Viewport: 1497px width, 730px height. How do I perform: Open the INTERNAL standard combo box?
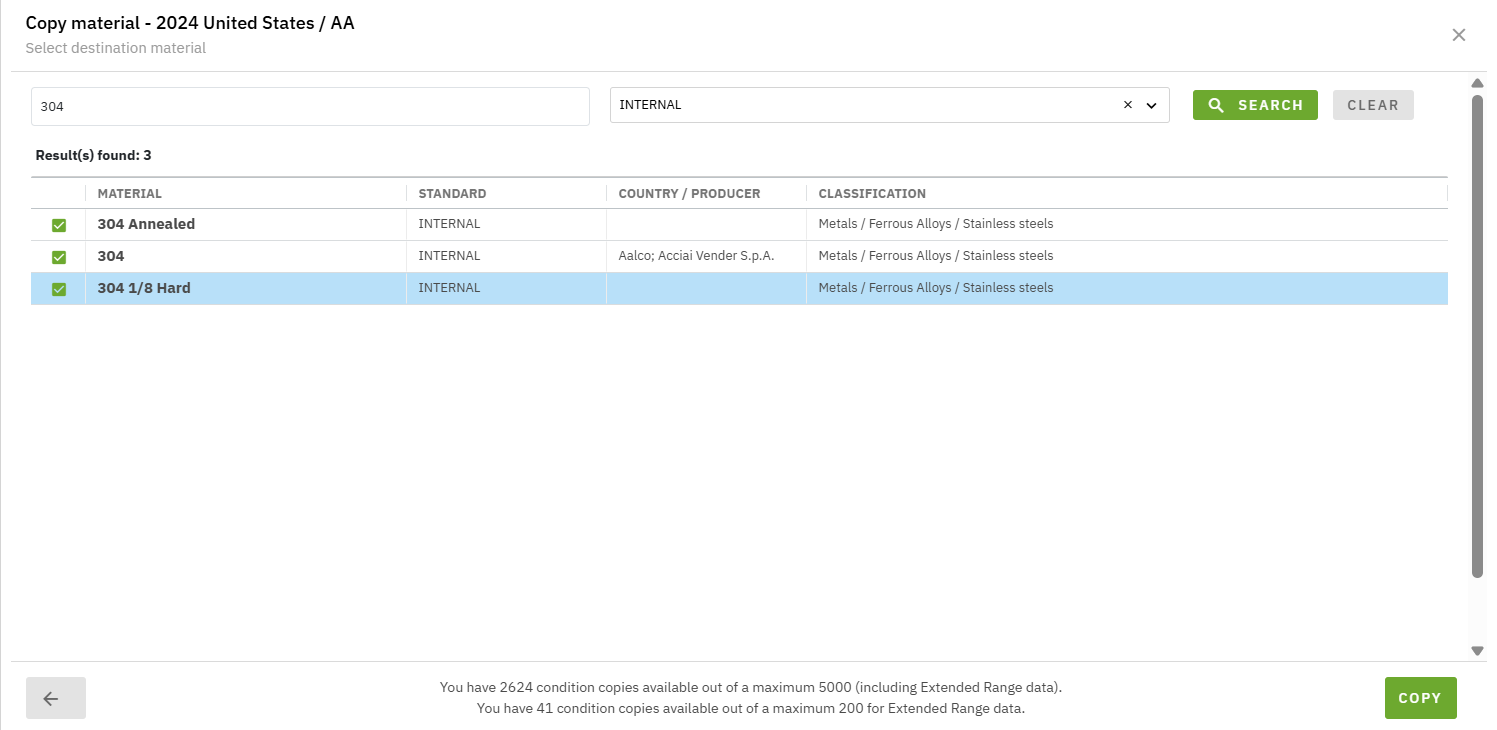[x=860, y=105]
